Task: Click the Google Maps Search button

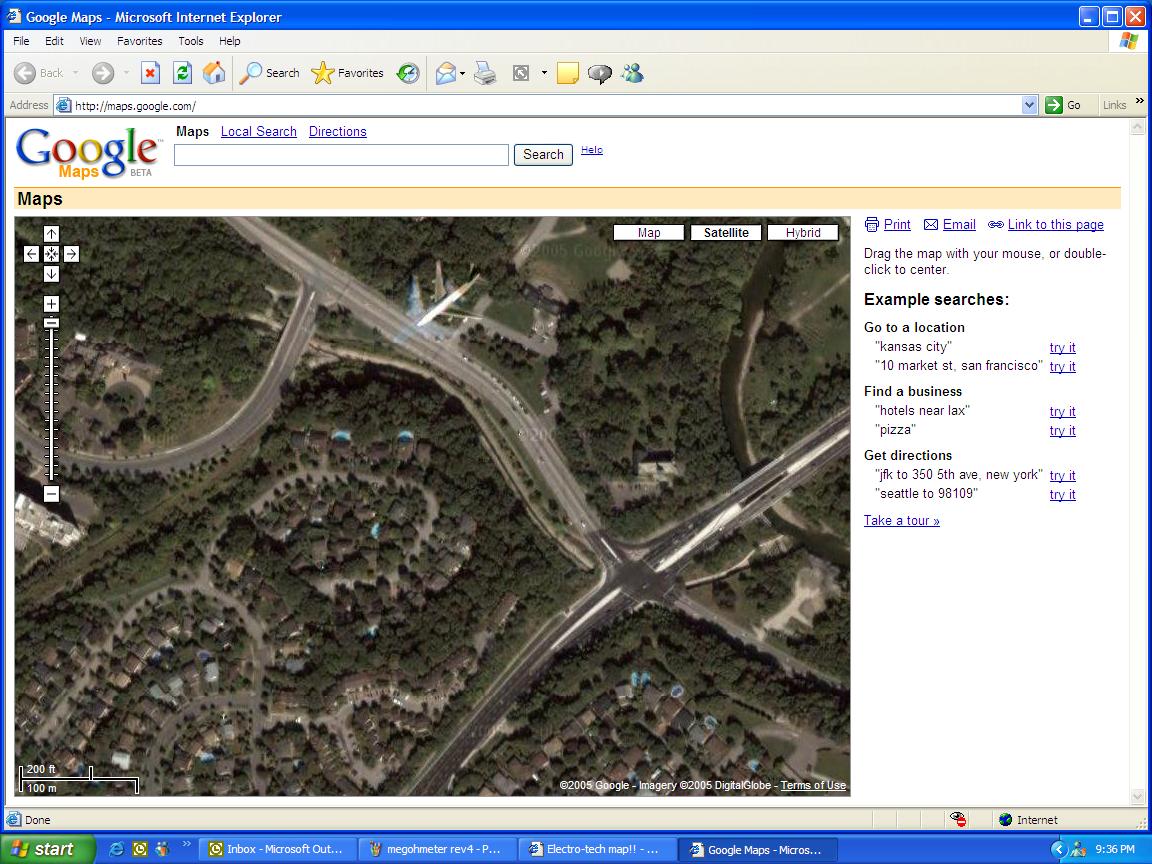Action: coord(543,155)
